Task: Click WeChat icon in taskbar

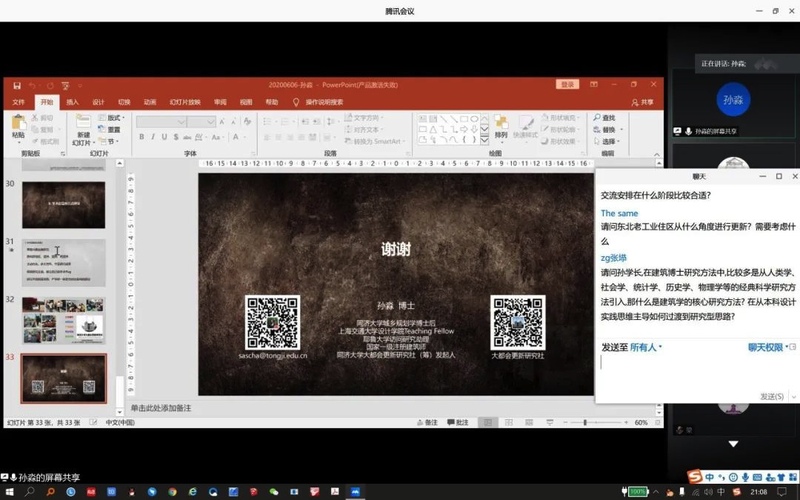Action: pos(274,492)
